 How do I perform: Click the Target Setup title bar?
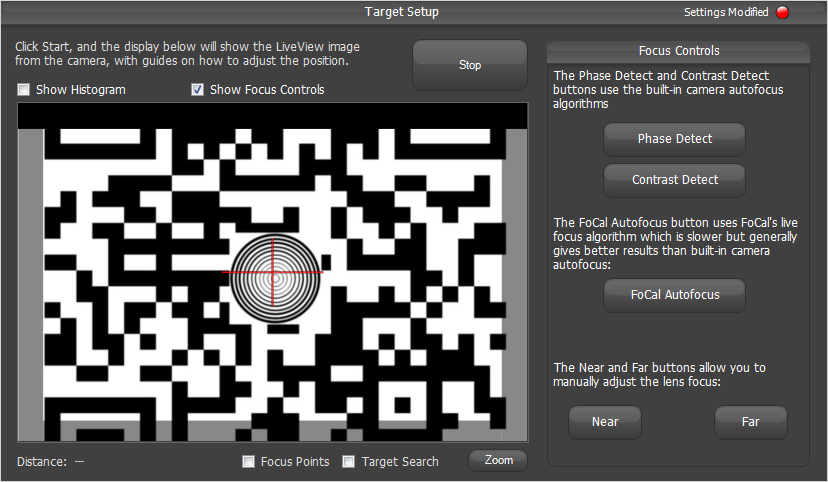401,12
